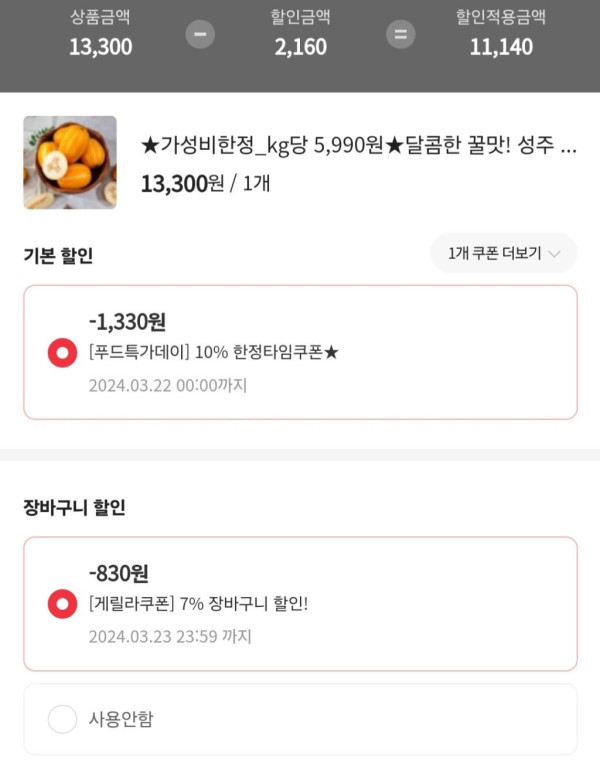Screen dimensions: 600x767
Task: Click the [게릴라쿠폰] coupon description
Action: pos(198,605)
